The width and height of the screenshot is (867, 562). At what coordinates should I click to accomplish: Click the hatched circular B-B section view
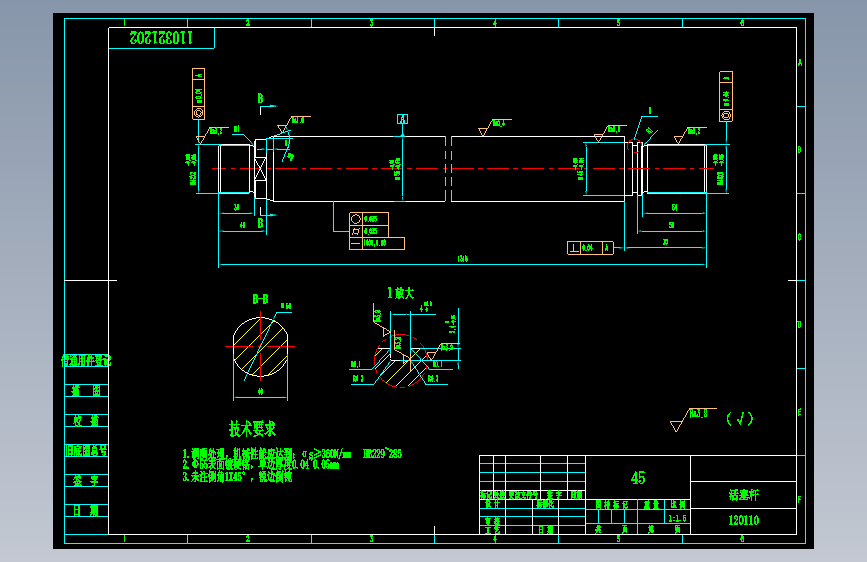pos(260,347)
